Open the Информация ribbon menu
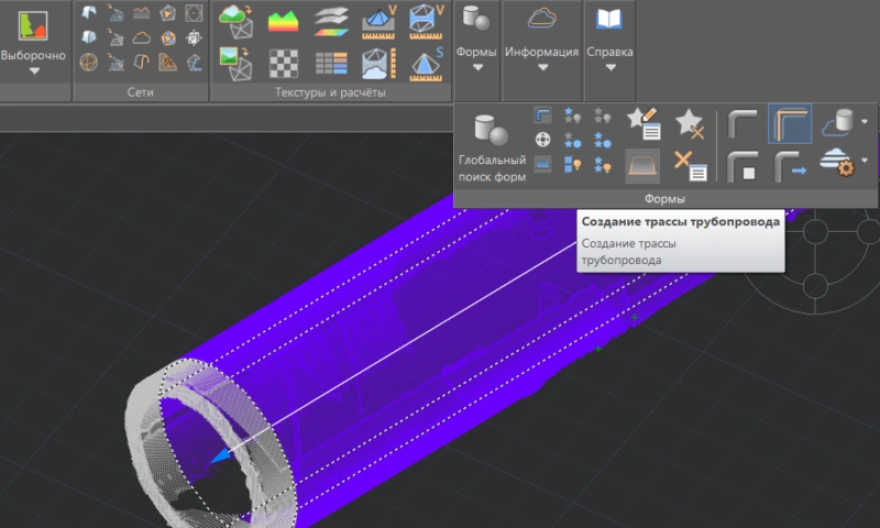This screenshot has width=880, height=528. (542, 67)
